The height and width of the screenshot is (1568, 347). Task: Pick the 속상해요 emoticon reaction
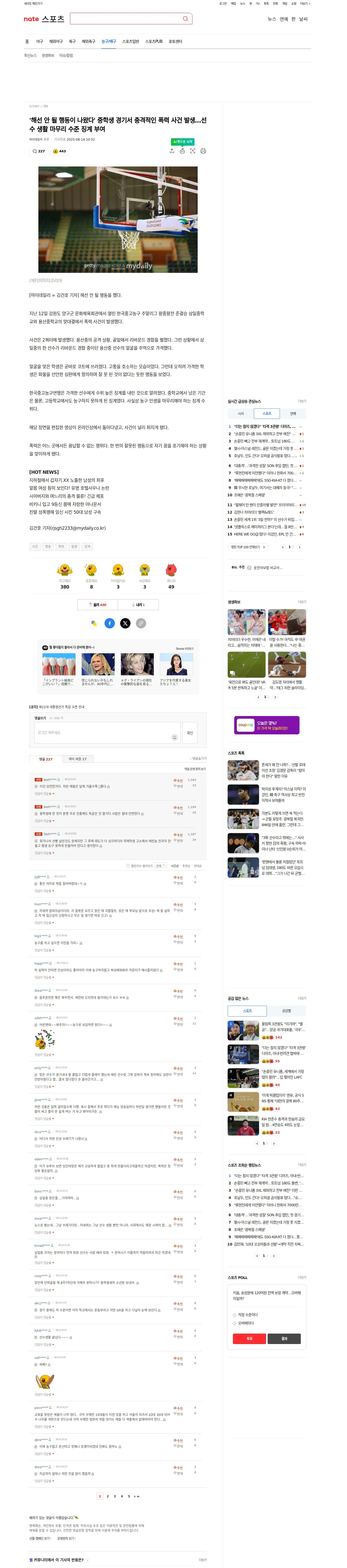click(x=145, y=570)
